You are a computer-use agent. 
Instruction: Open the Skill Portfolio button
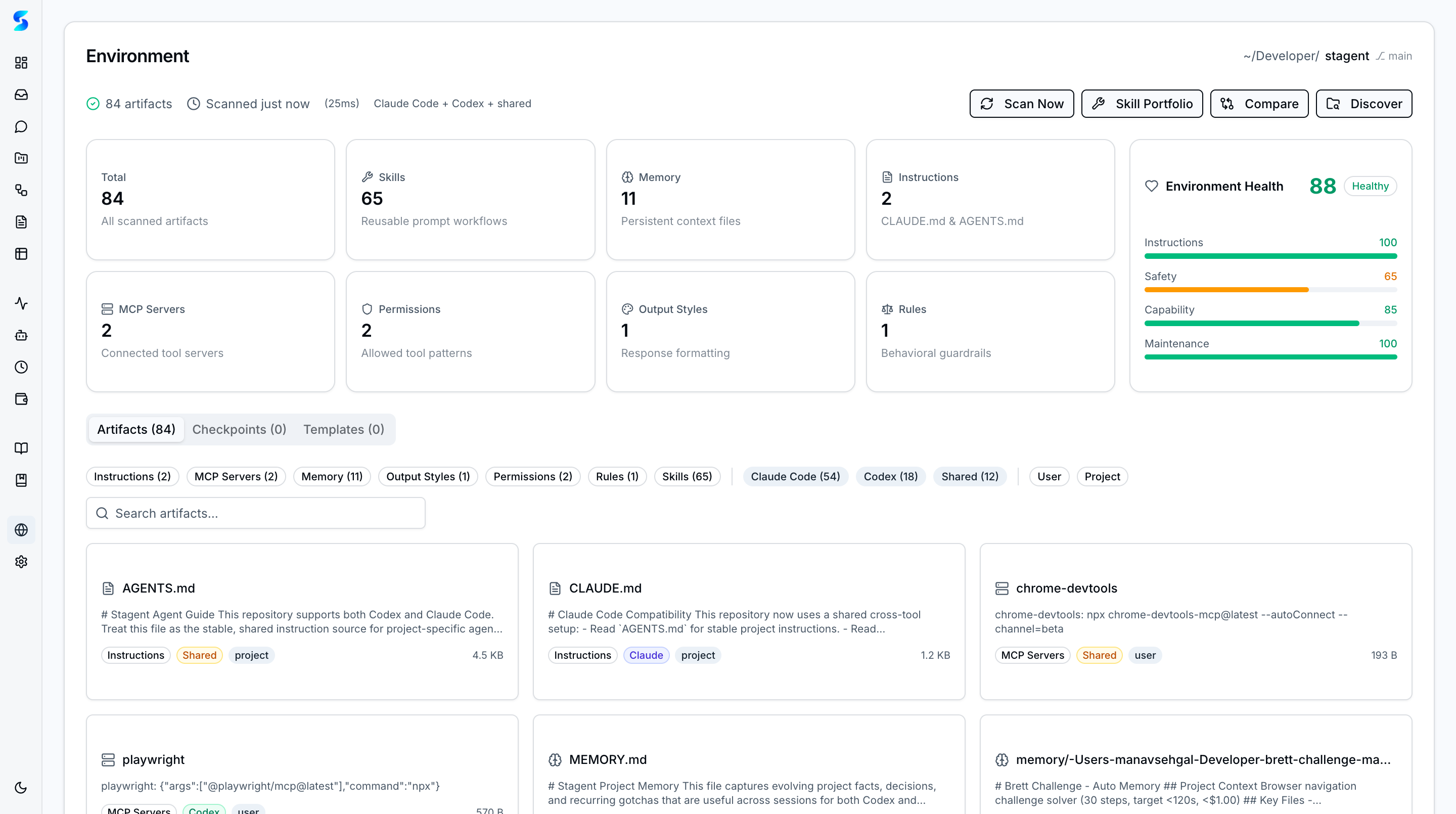click(x=1142, y=104)
